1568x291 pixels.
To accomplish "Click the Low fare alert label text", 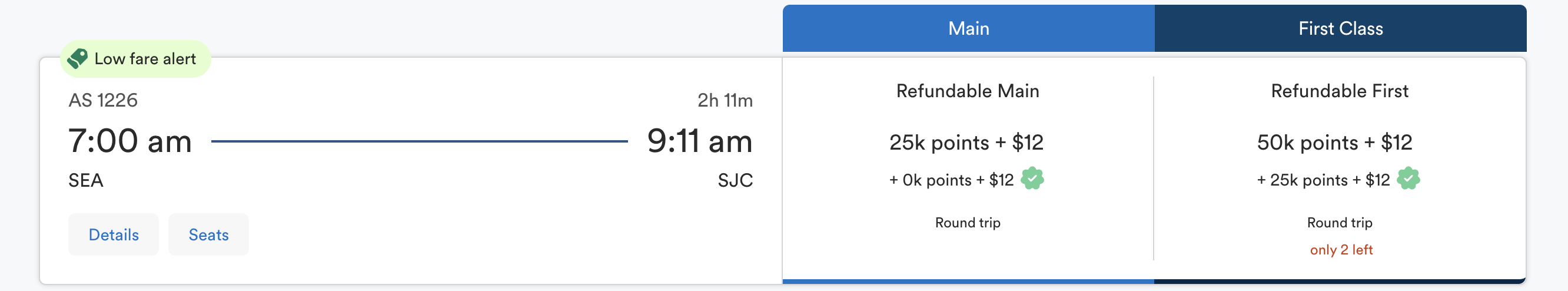I will click(x=145, y=59).
